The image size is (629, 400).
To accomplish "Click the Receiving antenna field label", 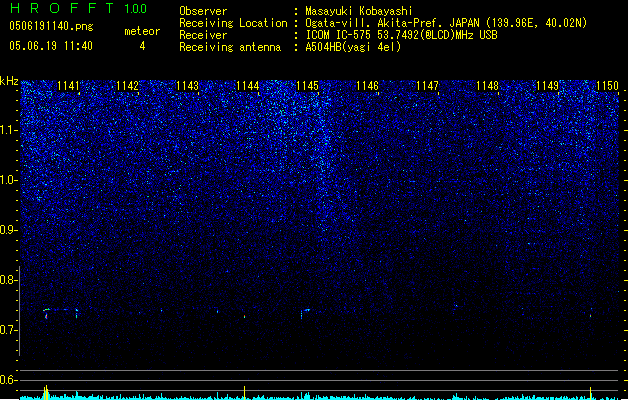I will point(230,47).
